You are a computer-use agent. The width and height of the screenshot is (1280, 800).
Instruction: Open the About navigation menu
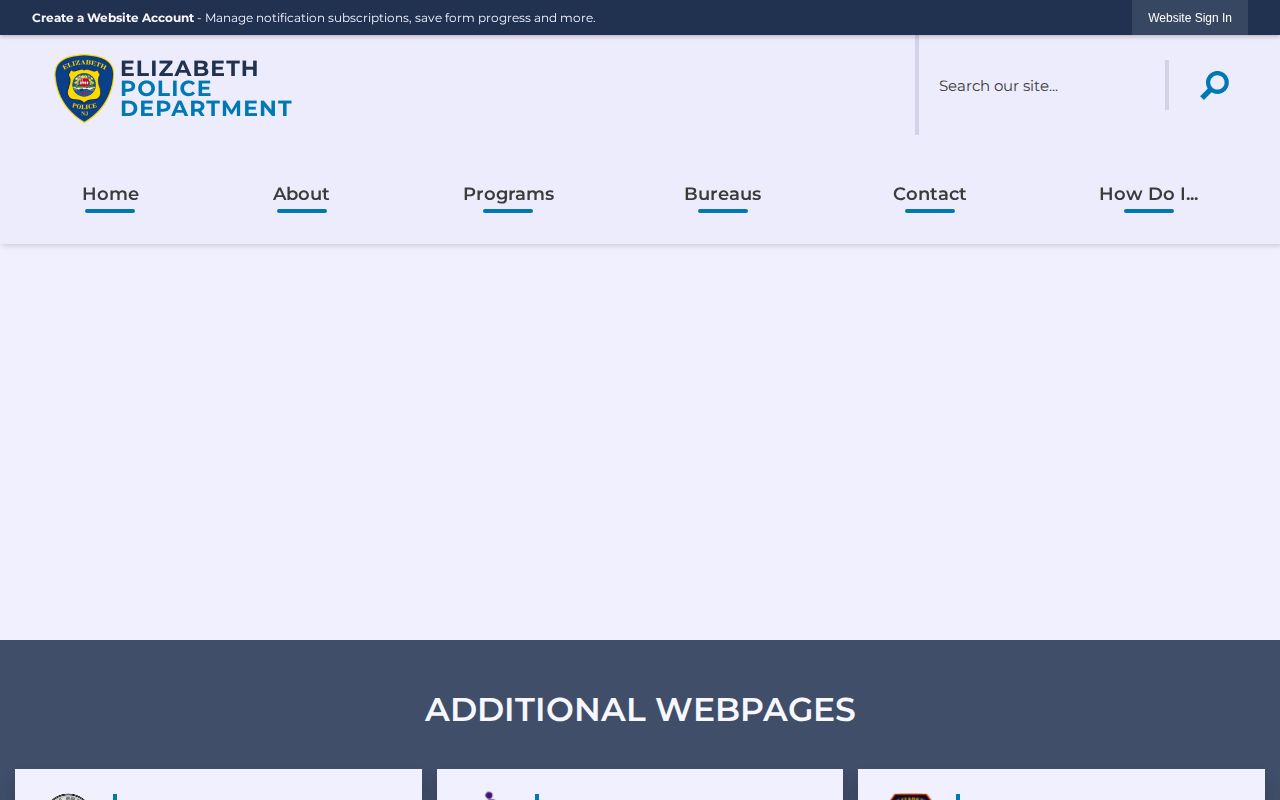[x=301, y=194]
